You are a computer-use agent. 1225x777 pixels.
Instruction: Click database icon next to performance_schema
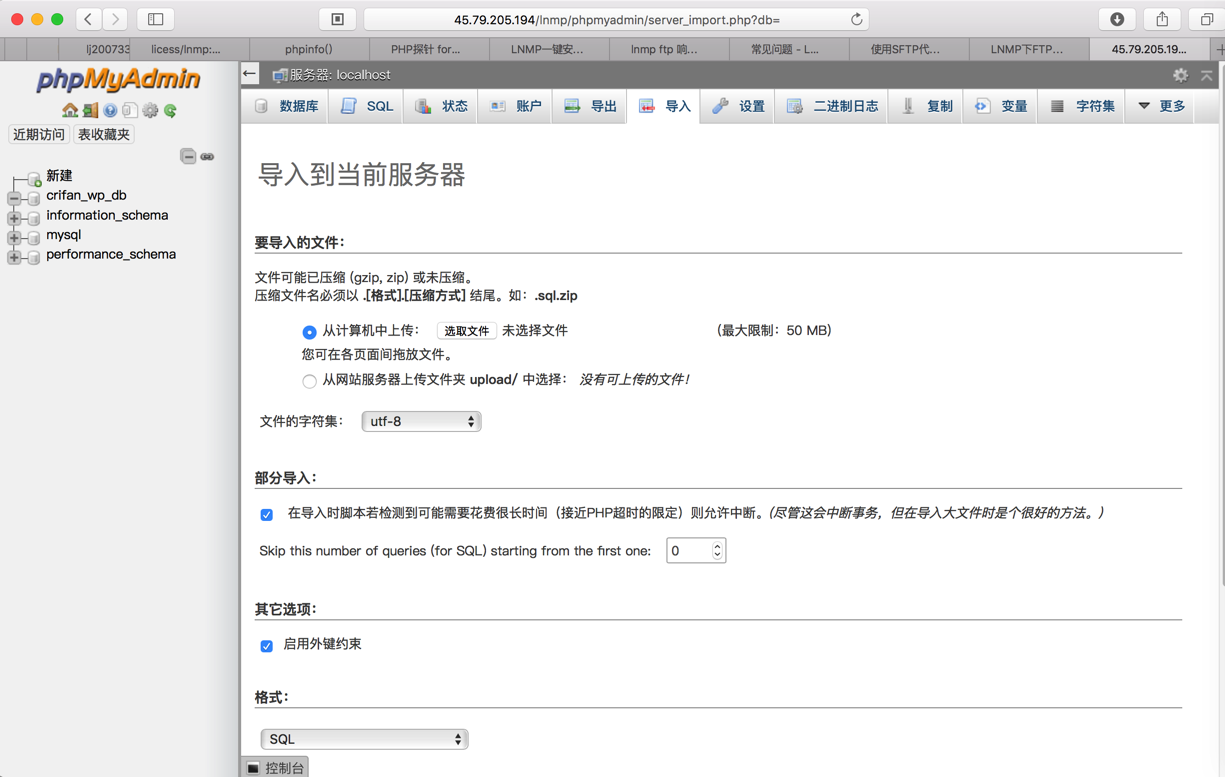click(34, 256)
